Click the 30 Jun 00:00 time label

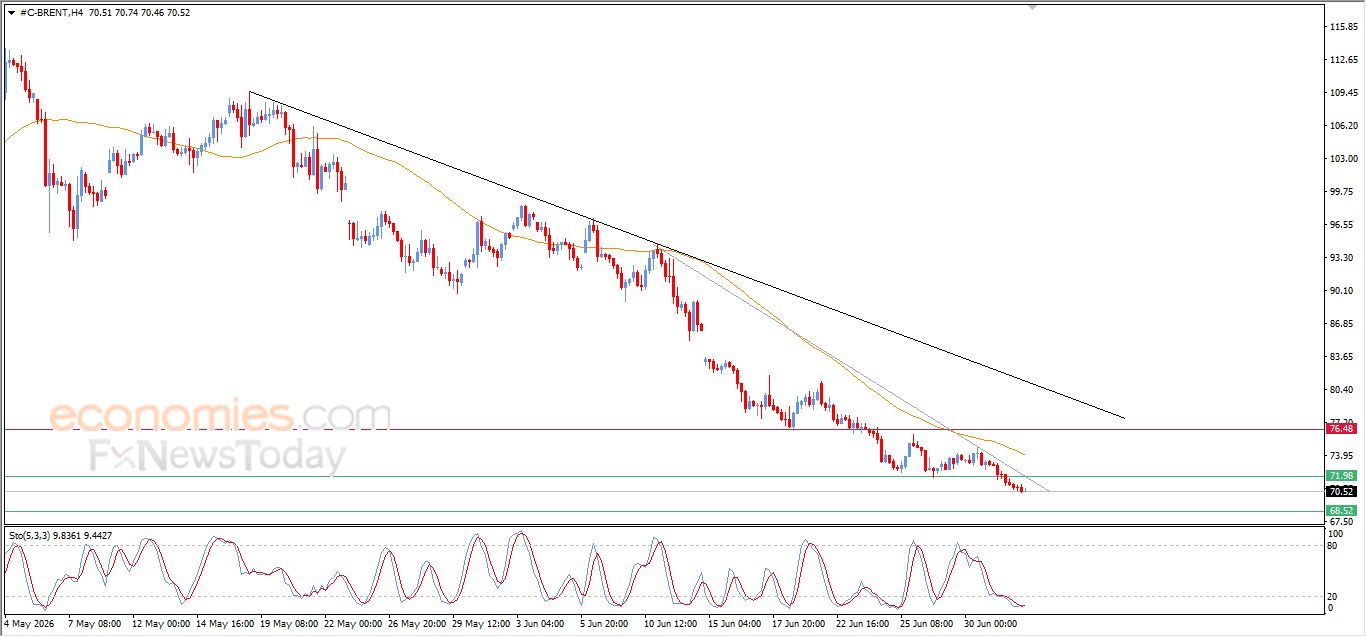coord(991,622)
